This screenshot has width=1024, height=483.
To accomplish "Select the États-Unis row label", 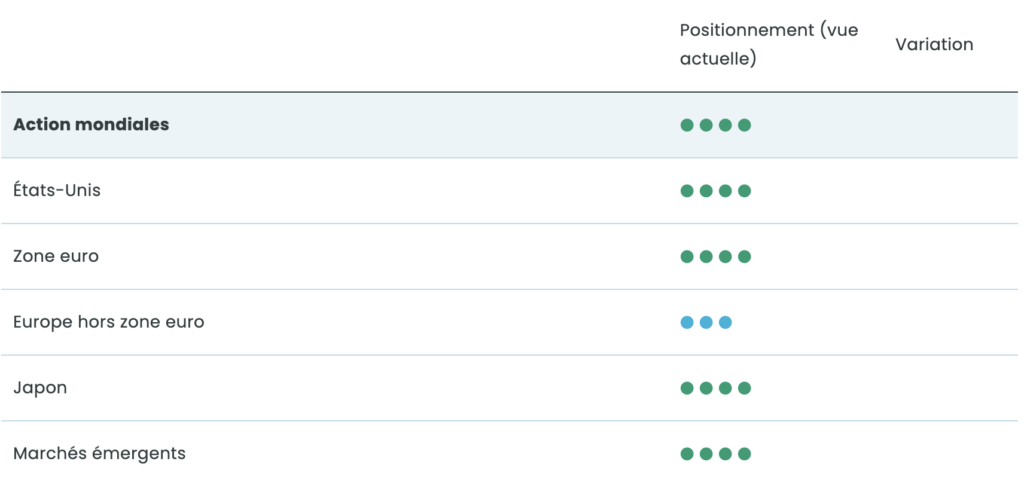I will coord(57,190).
